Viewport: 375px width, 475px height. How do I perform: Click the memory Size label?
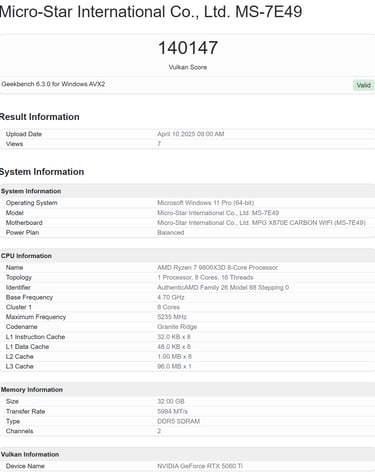[x=12, y=401]
